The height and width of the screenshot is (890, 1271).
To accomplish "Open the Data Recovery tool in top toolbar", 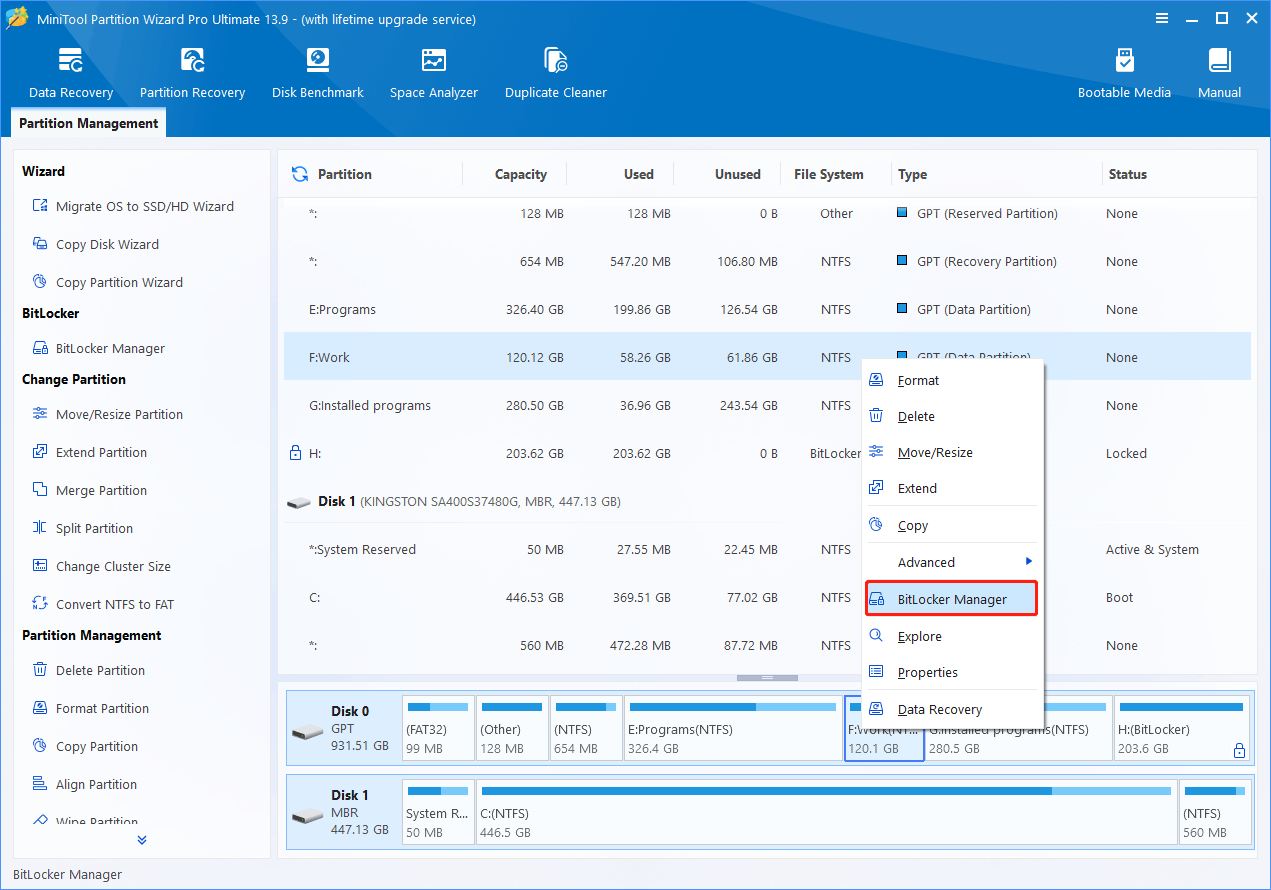I will coord(71,73).
